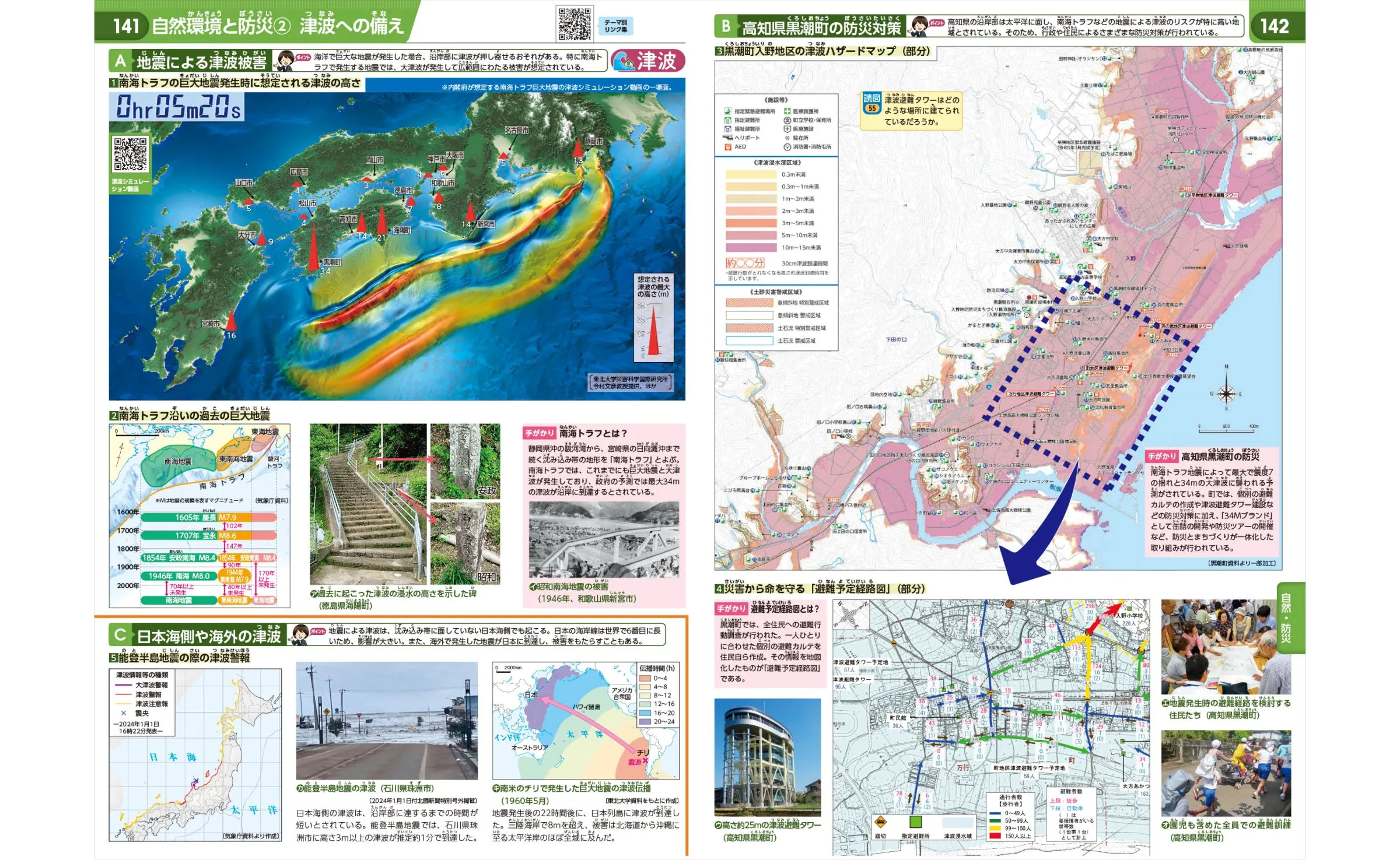1400x860 pixels.
Task: Open the tsunami evacuation tower photo
Action: (766, 757)
